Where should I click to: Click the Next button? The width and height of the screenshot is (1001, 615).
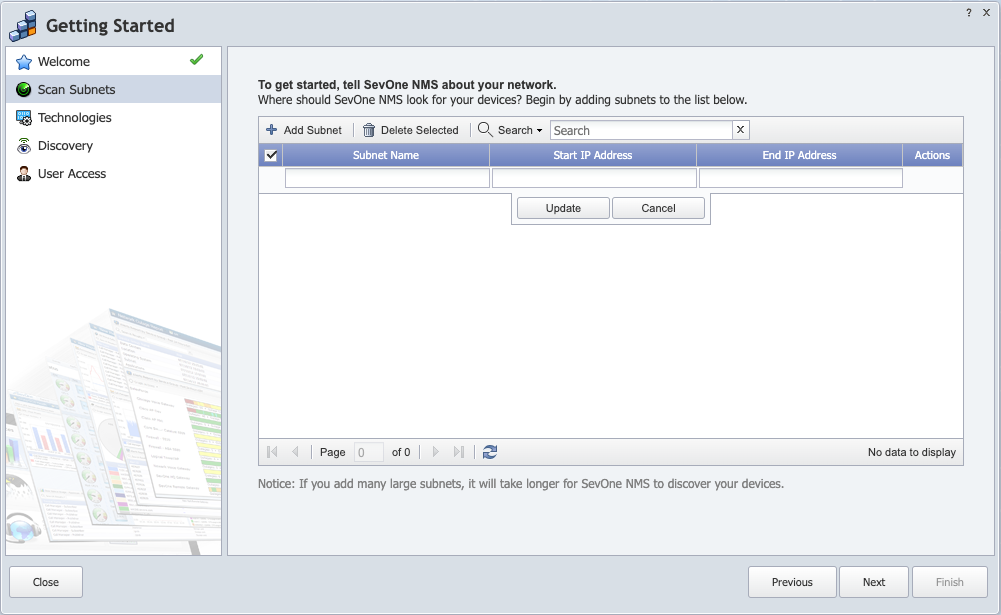point(874,582)
